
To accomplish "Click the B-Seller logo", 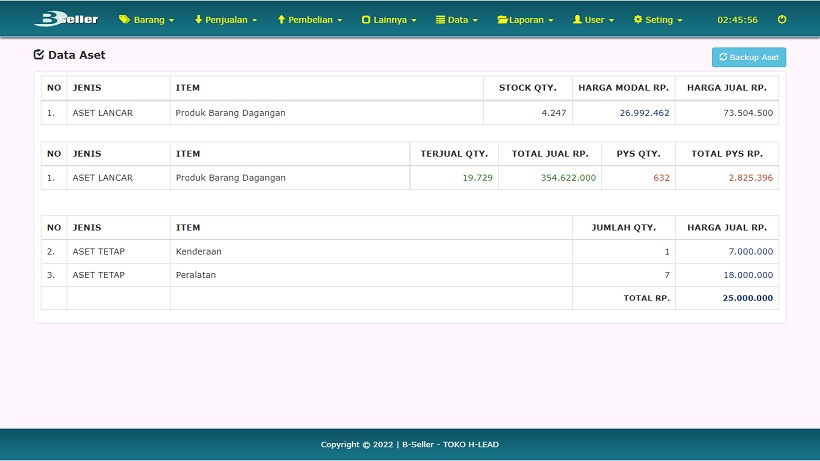I will tap(66, 19).
